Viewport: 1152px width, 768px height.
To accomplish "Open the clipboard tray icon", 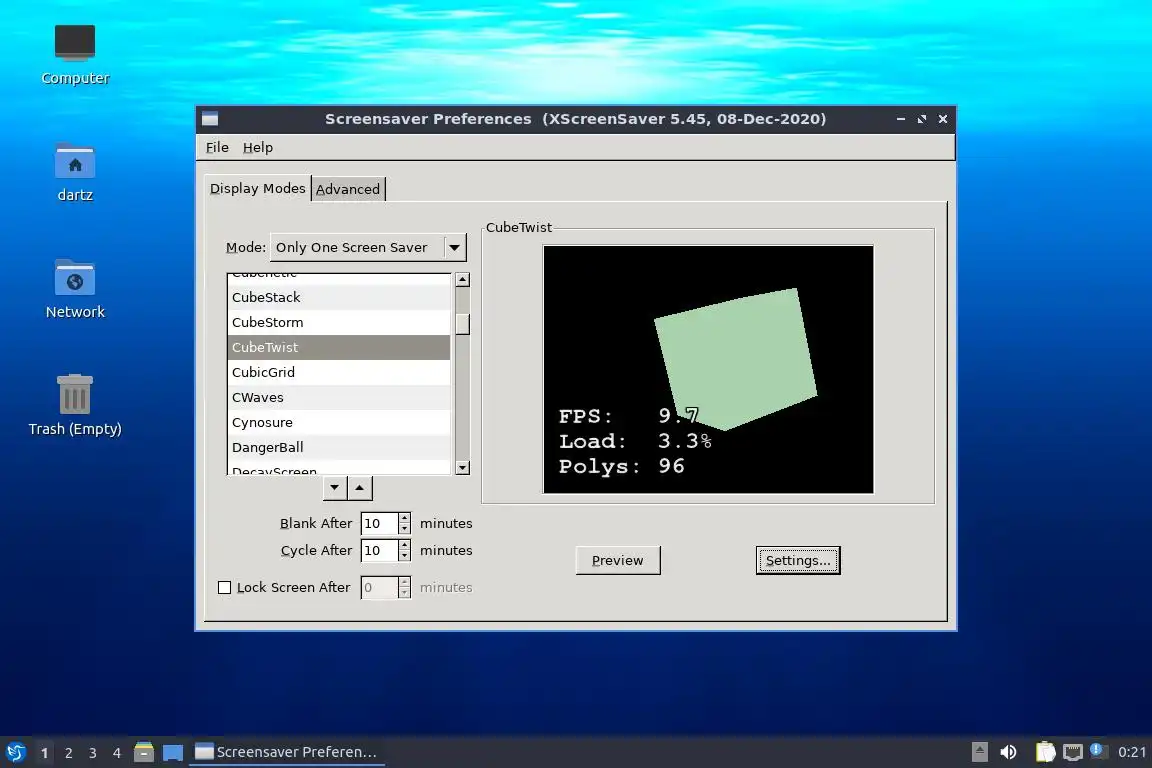I will (x=1045, y=752).
